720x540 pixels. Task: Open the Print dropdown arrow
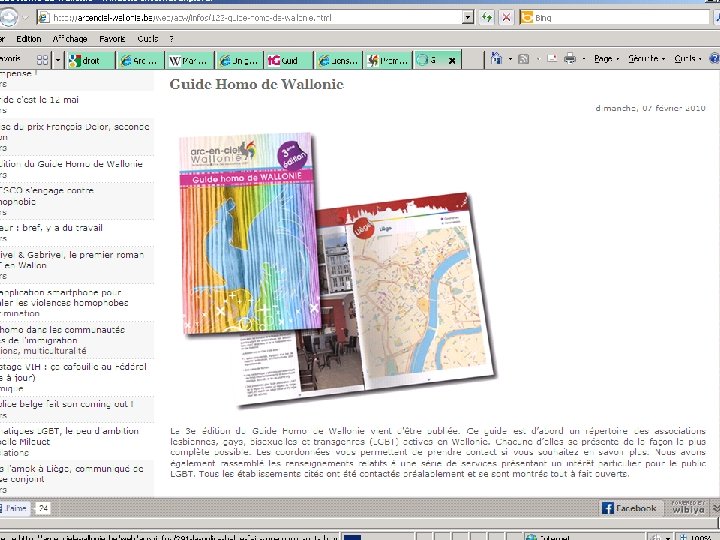[x=584, y=59]
